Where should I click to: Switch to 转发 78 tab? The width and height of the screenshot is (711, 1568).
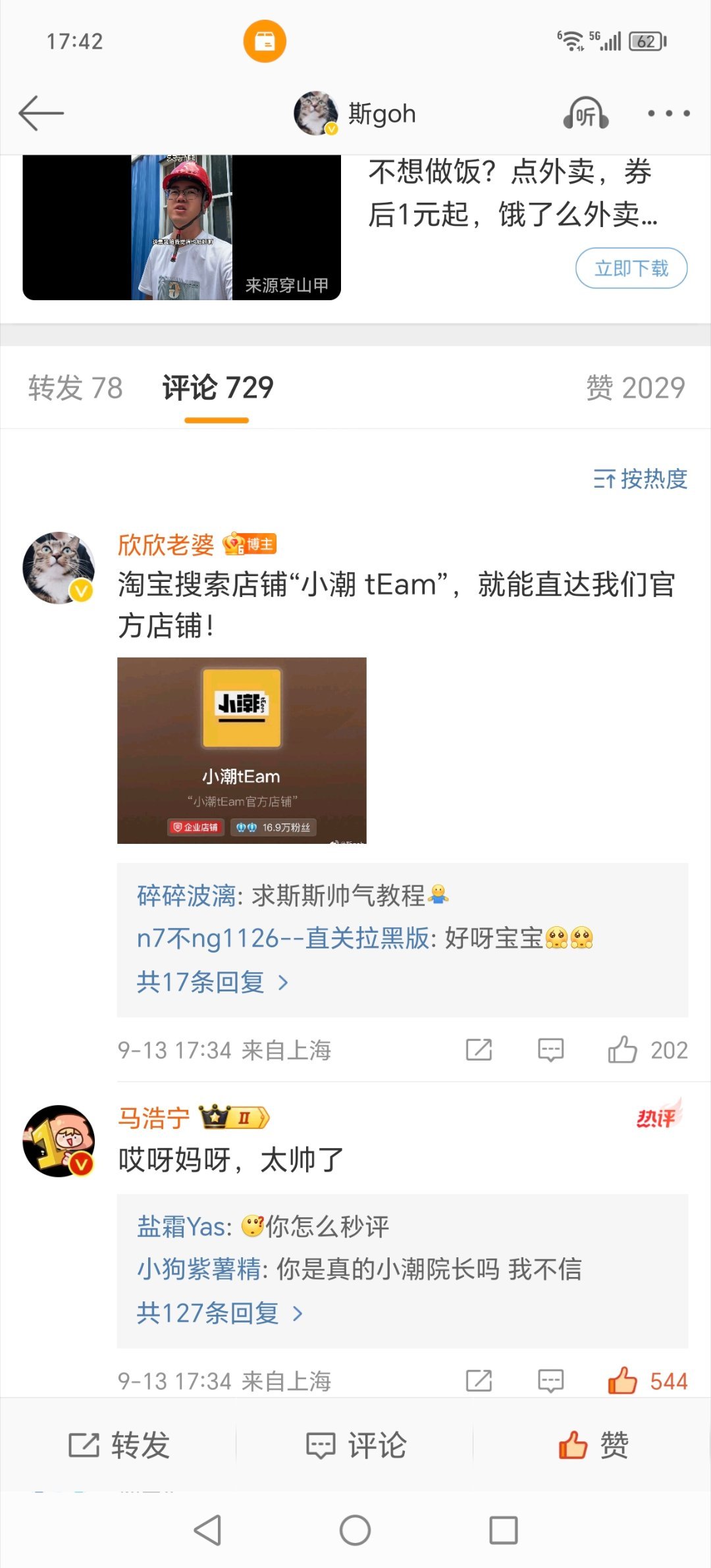76,388
